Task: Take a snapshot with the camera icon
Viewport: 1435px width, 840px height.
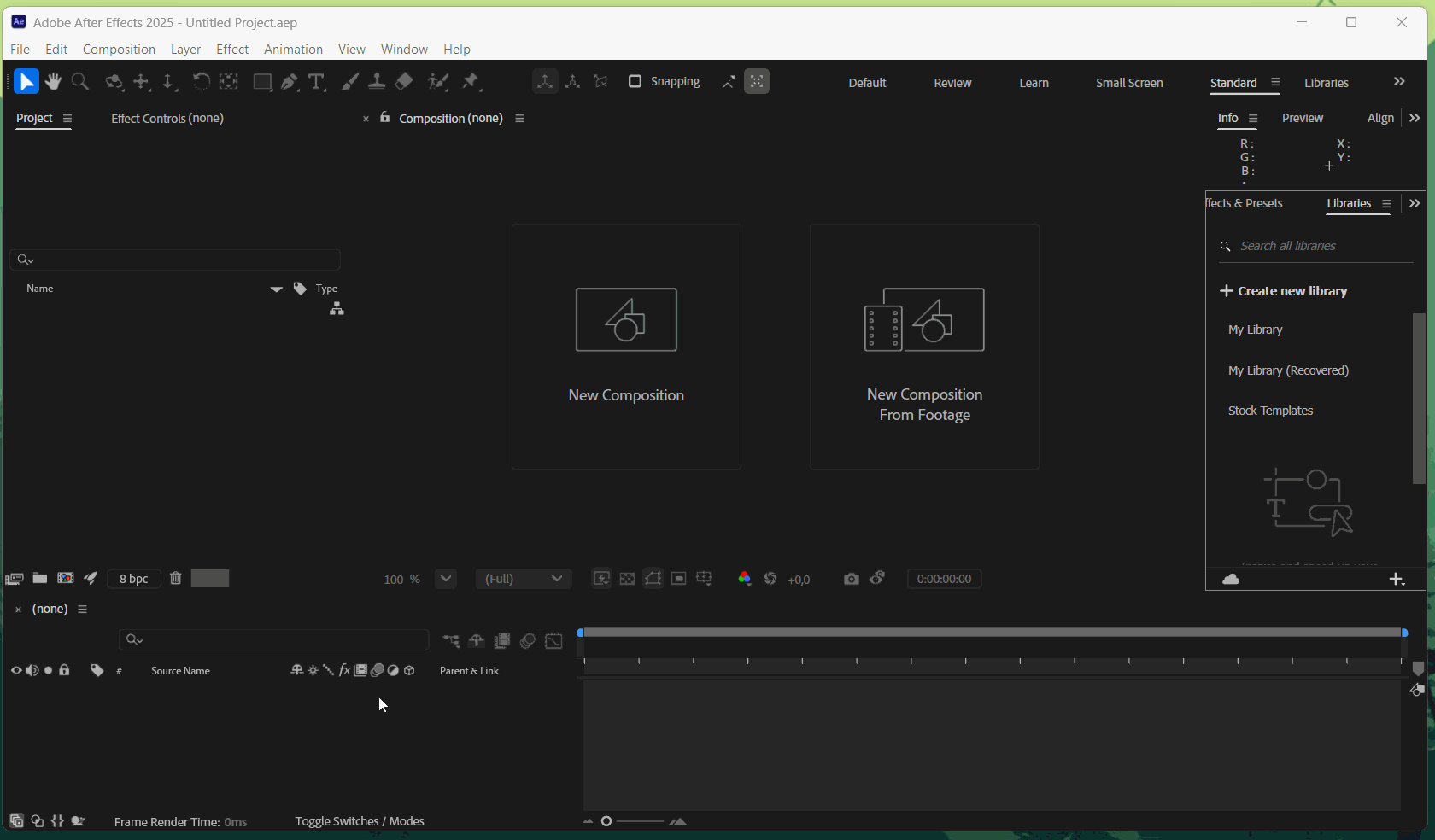Action: pos(851,579)
